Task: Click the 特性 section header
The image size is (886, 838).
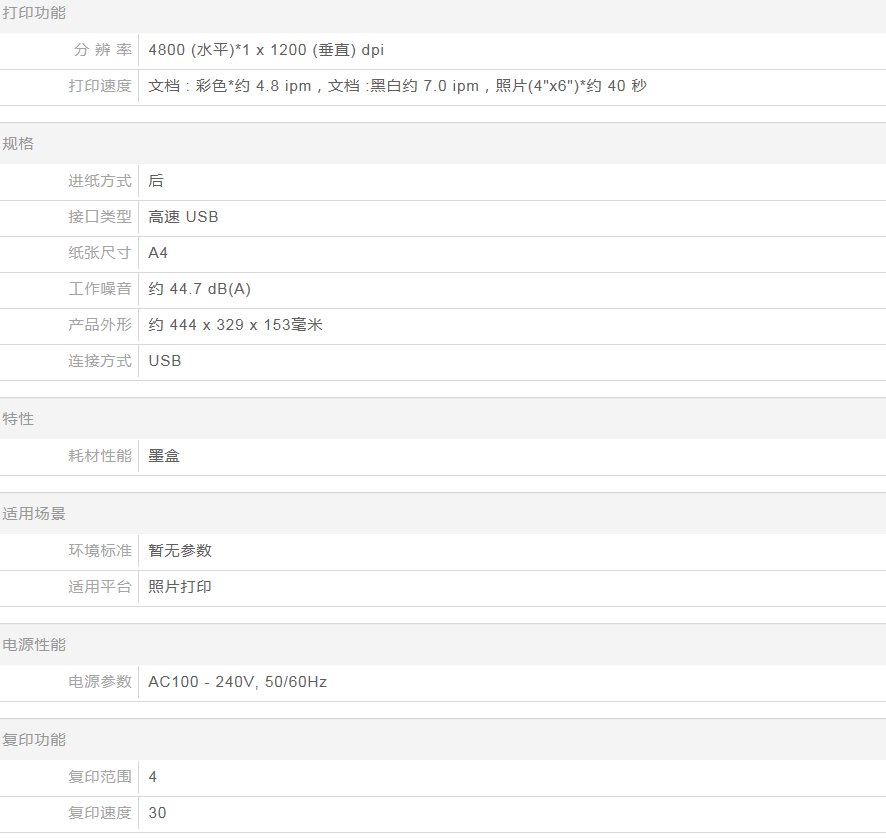Action: pos(18,419)
